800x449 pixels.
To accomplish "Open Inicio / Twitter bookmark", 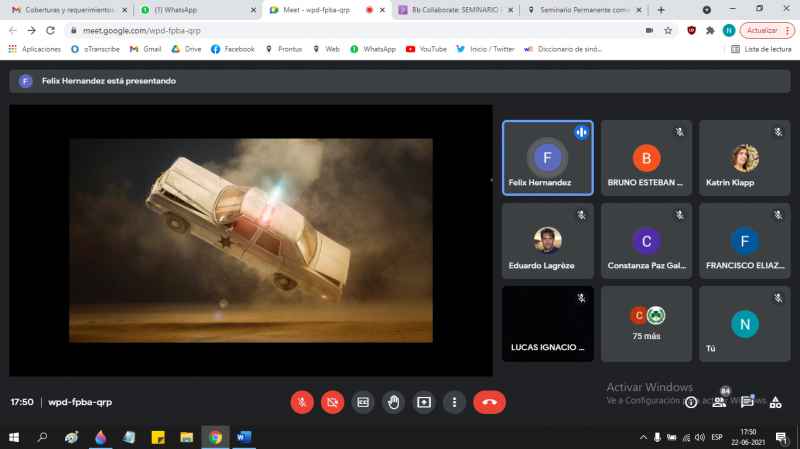I will click(x=485, y=49).
